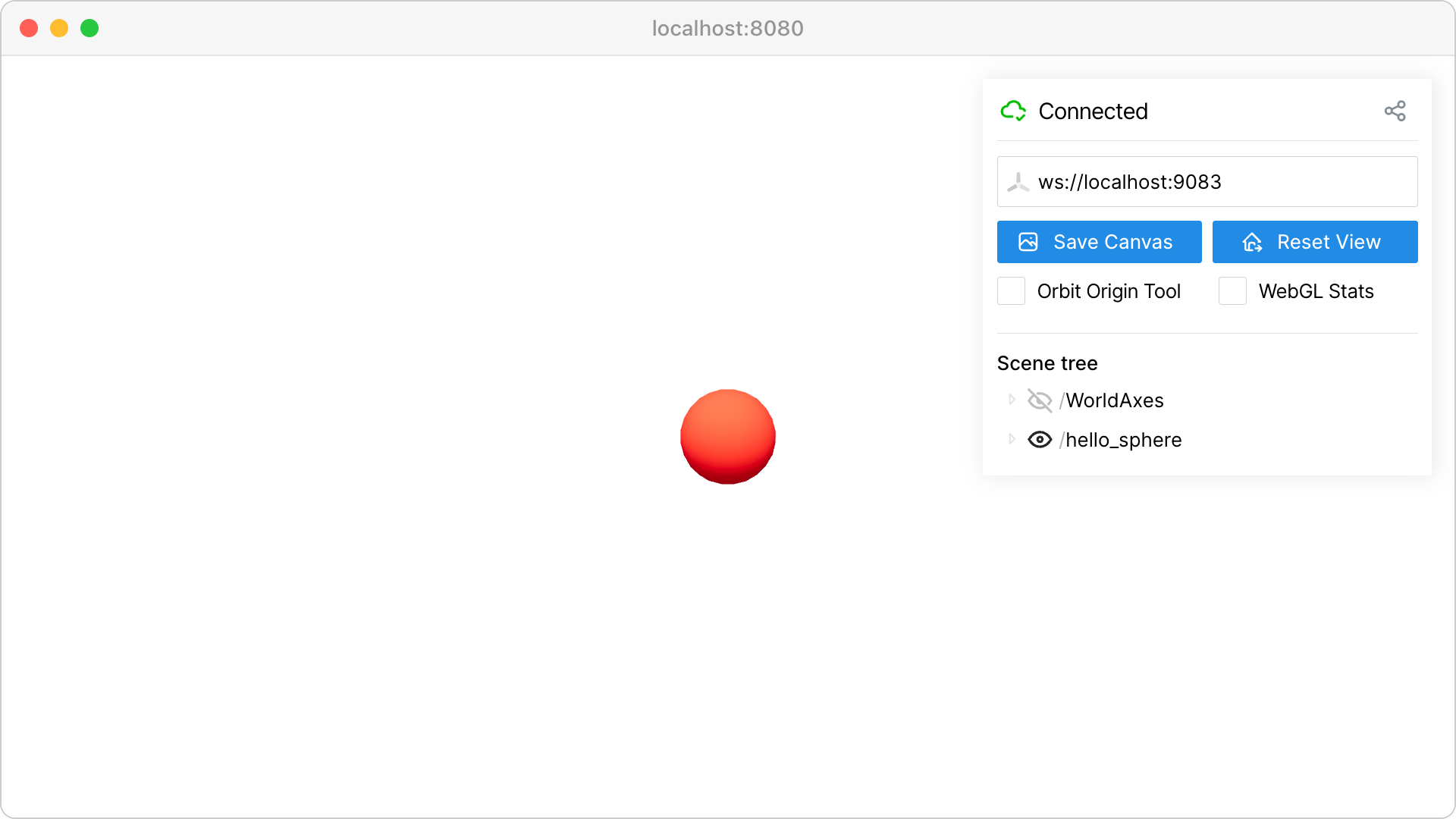Select the /hello_sphere scene tree entry
Image resolution: width=1456 pixels, height=819 pixels.
click(1121, 440)
